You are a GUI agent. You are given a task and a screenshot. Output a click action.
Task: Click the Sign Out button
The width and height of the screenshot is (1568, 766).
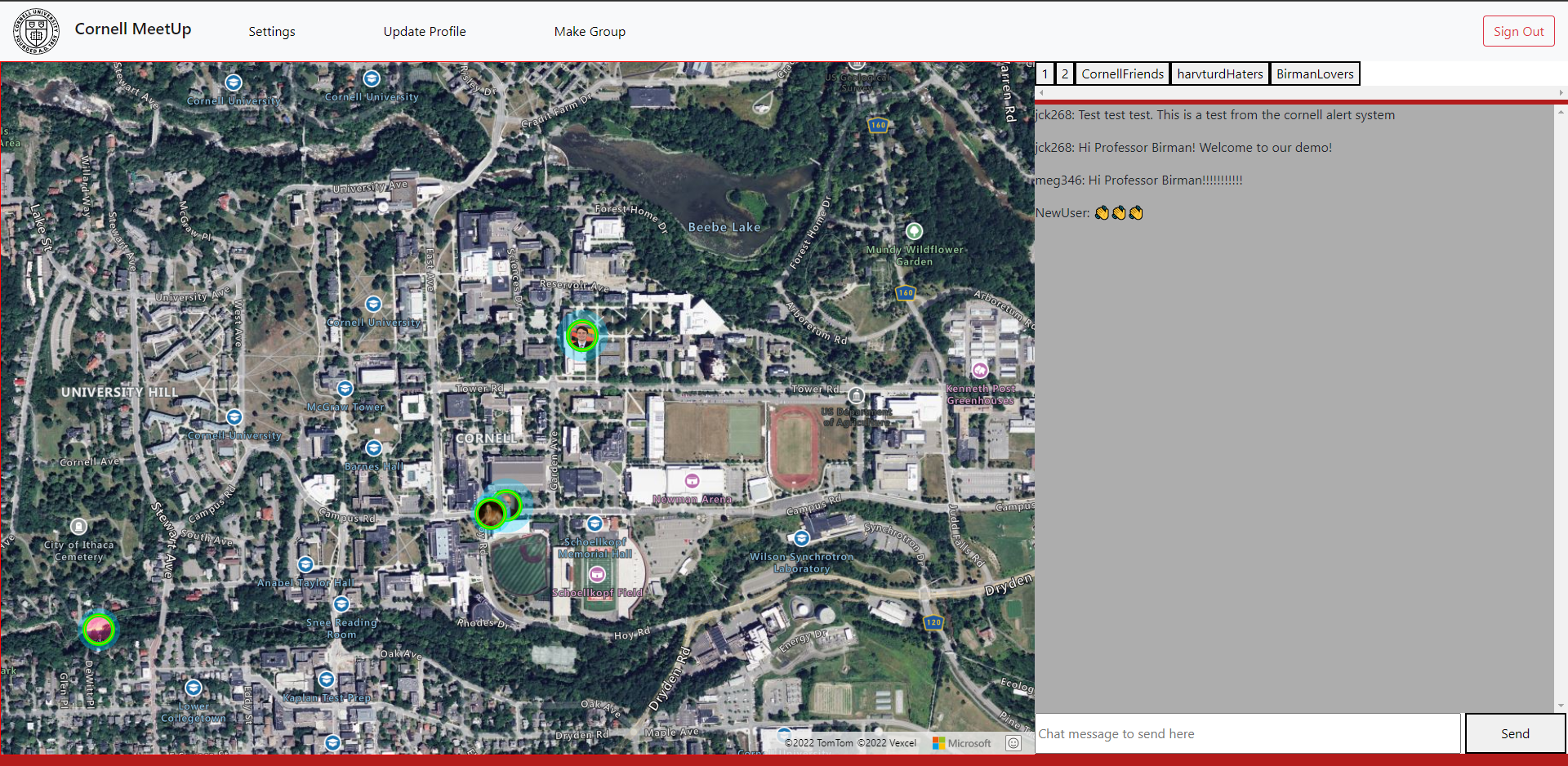point(1518,31)
